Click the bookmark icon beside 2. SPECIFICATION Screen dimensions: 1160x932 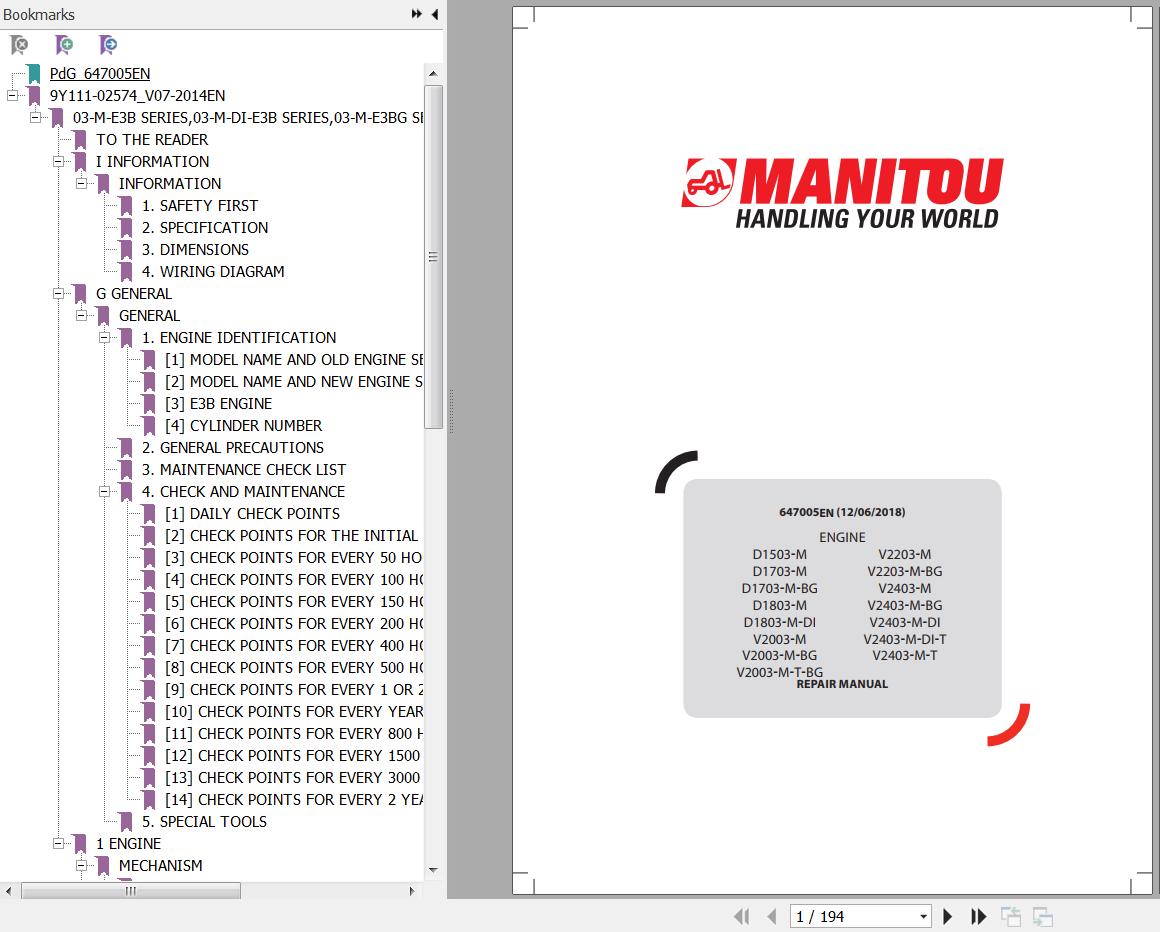pos(126,228)
